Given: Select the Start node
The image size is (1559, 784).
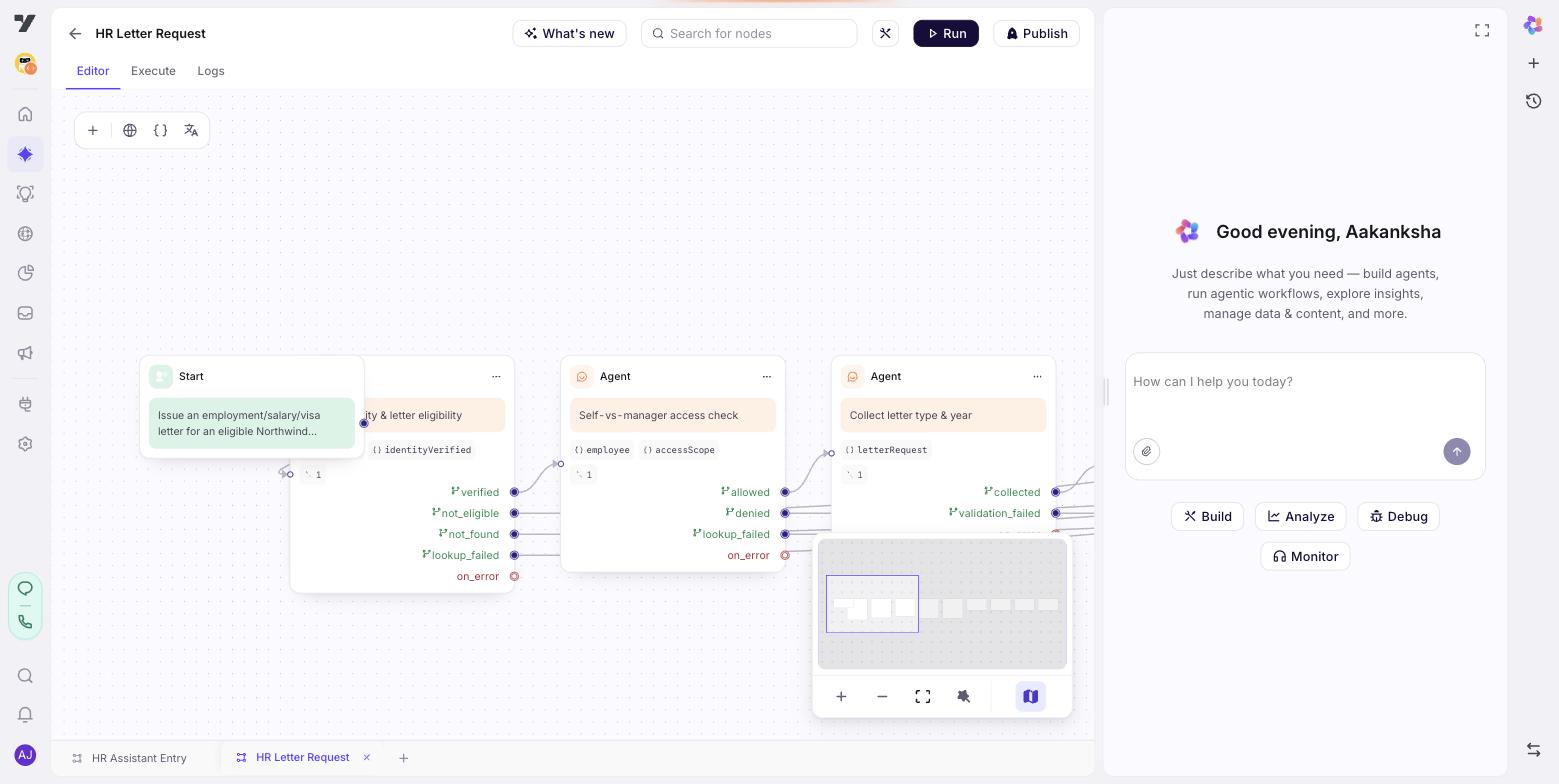Looking at the screenshot, I should (x=252, y=407).
